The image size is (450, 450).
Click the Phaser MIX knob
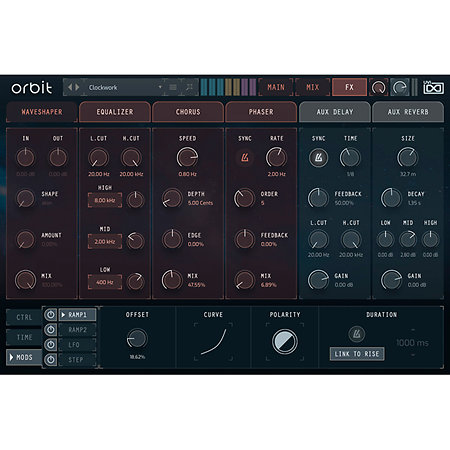(x=245, y=280)
